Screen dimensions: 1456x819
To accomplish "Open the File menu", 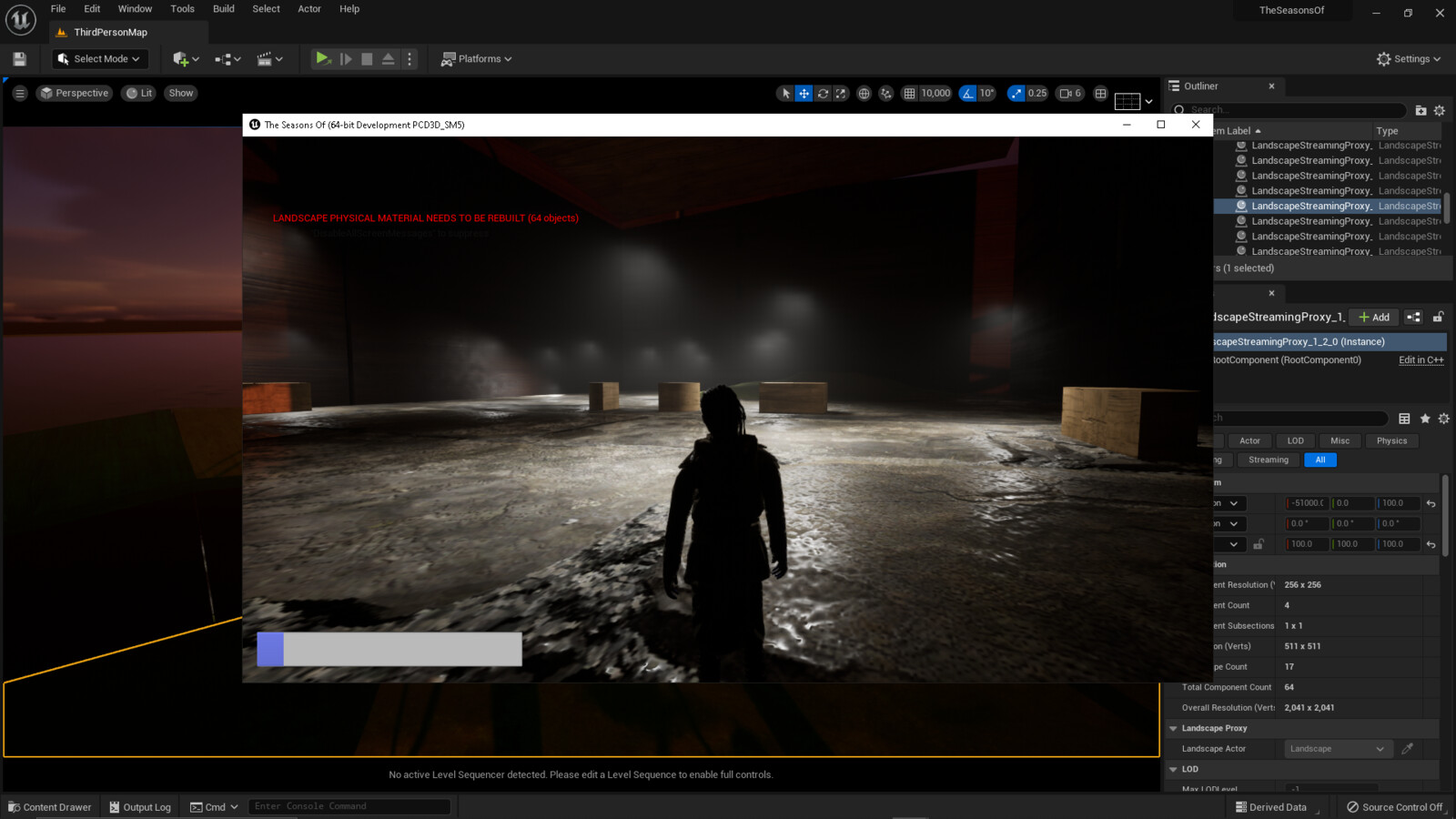I will (58, 9).
